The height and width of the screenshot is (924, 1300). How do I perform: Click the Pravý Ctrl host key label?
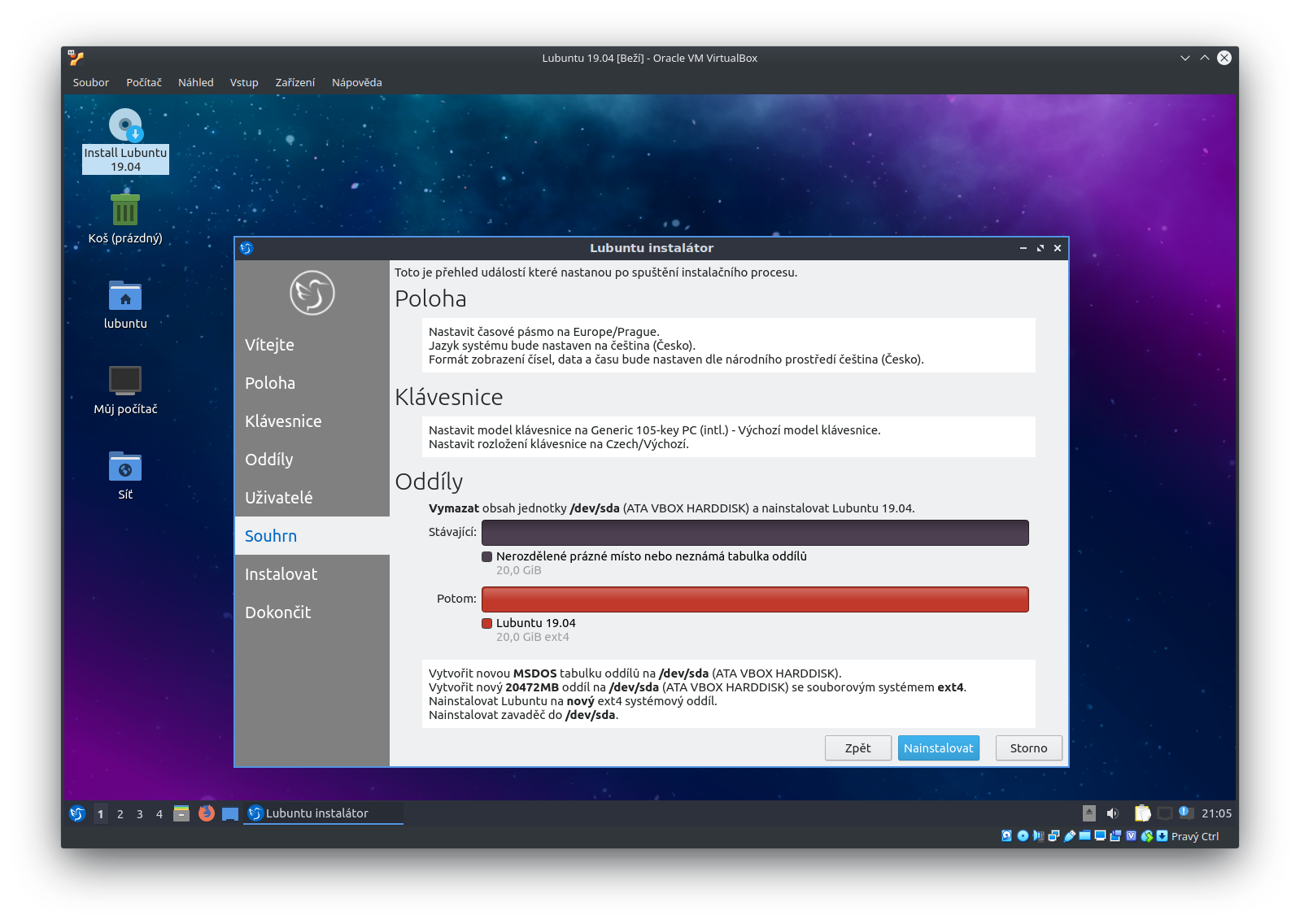pos(1195,836)
